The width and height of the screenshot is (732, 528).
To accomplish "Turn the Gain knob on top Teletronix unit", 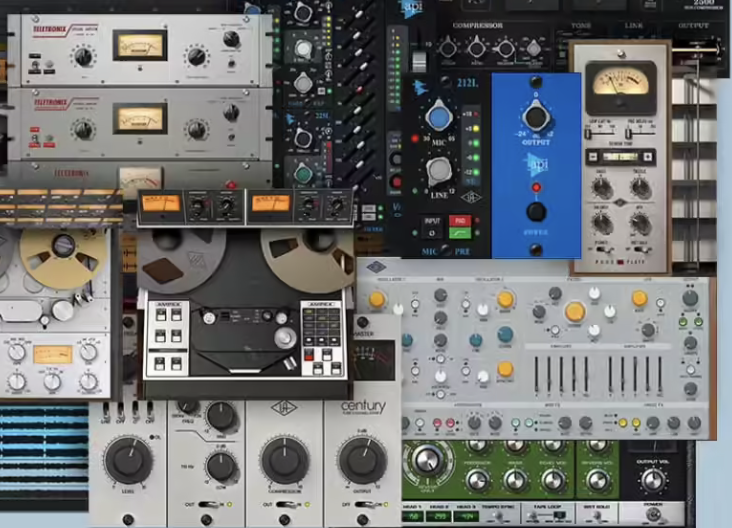I will click(83, 56).
